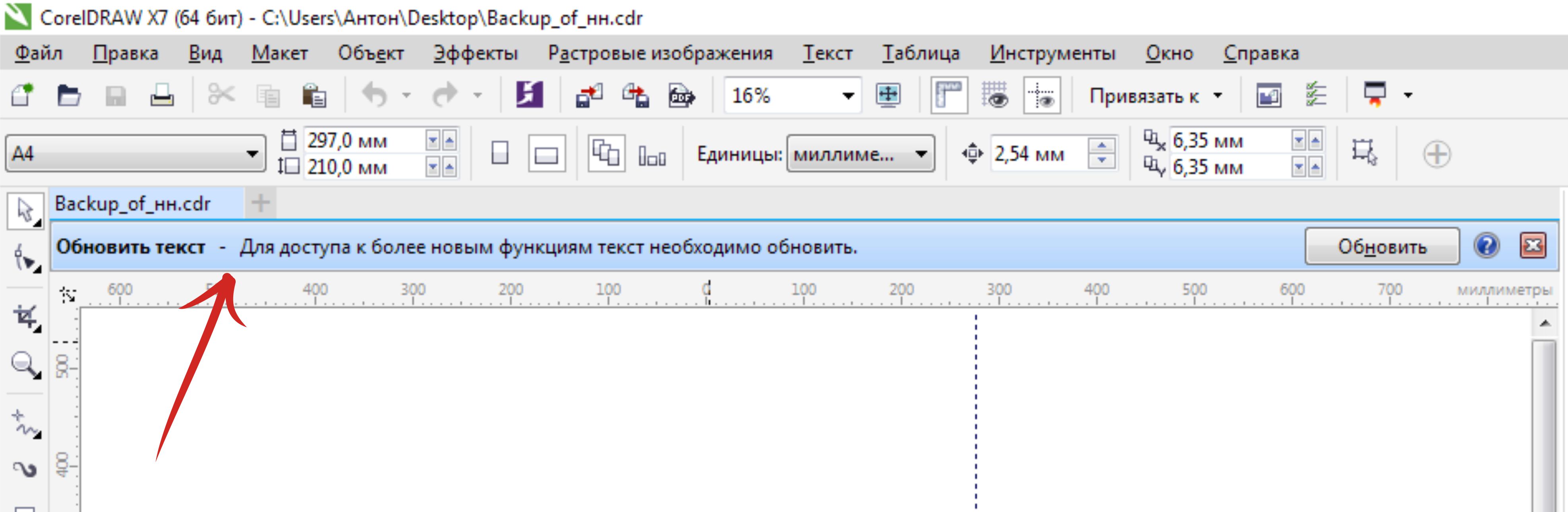Open the options checklist icon
This screenshot has height=512, width=1568.
(x=1315, y=95)
